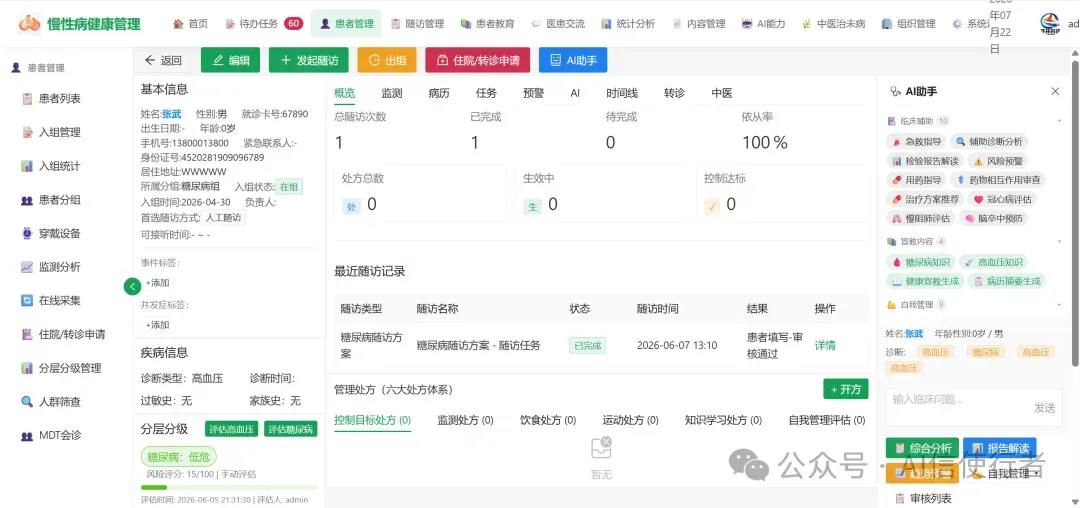The height and width of the screenshot is (508, 1080).
Task: Click the 首页 home icon in top navigation
Action: [x=178, y=23]
